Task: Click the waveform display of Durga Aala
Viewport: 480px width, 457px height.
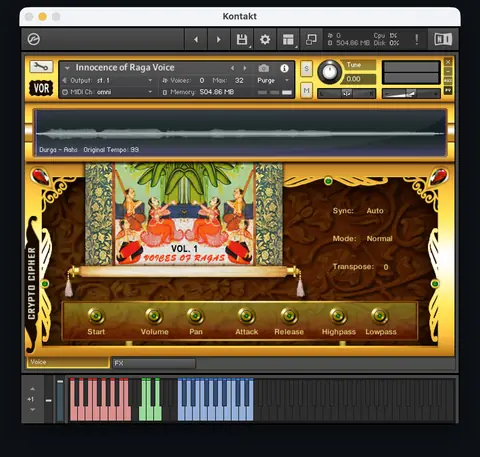Action: coord(240,133)
